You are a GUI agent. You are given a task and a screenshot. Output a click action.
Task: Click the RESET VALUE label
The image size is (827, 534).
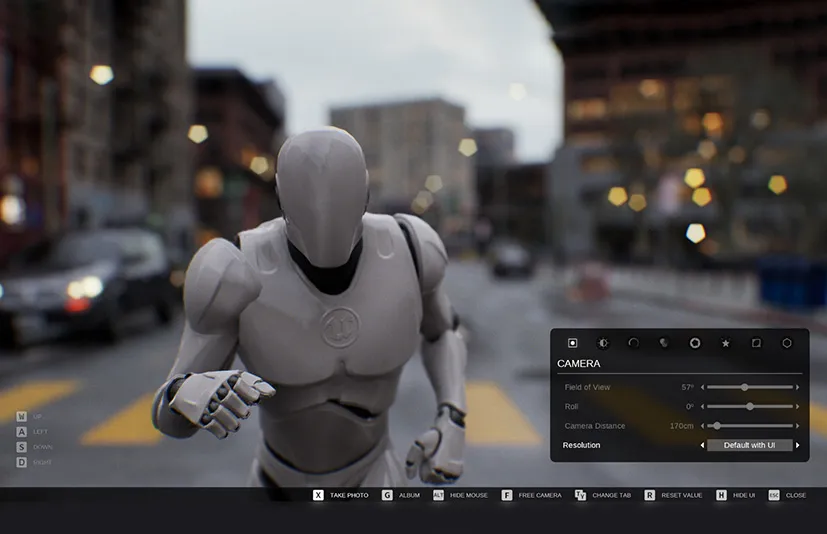tap(682, 495)
